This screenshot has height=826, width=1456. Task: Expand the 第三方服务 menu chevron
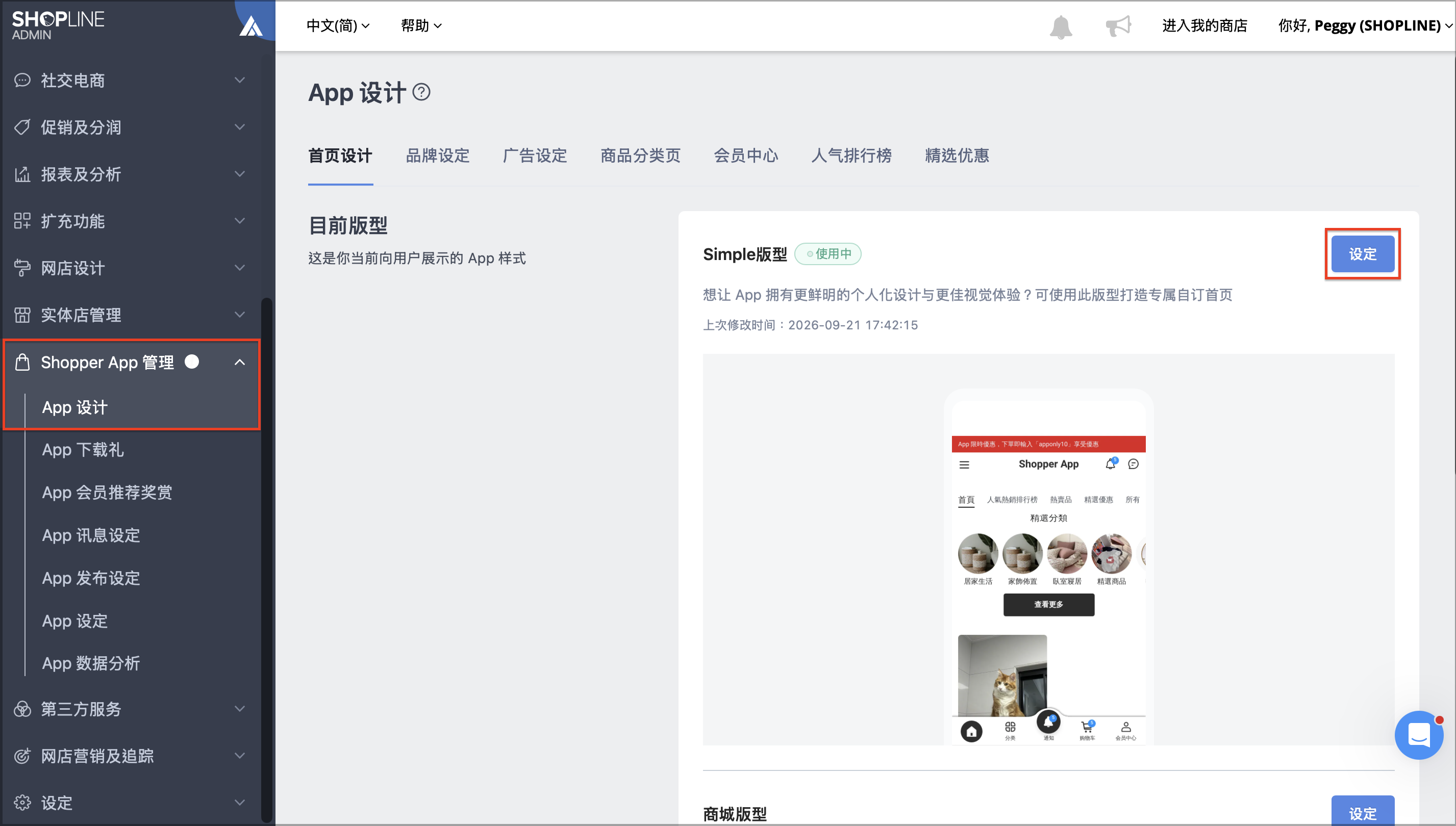(x=240, y=709)
